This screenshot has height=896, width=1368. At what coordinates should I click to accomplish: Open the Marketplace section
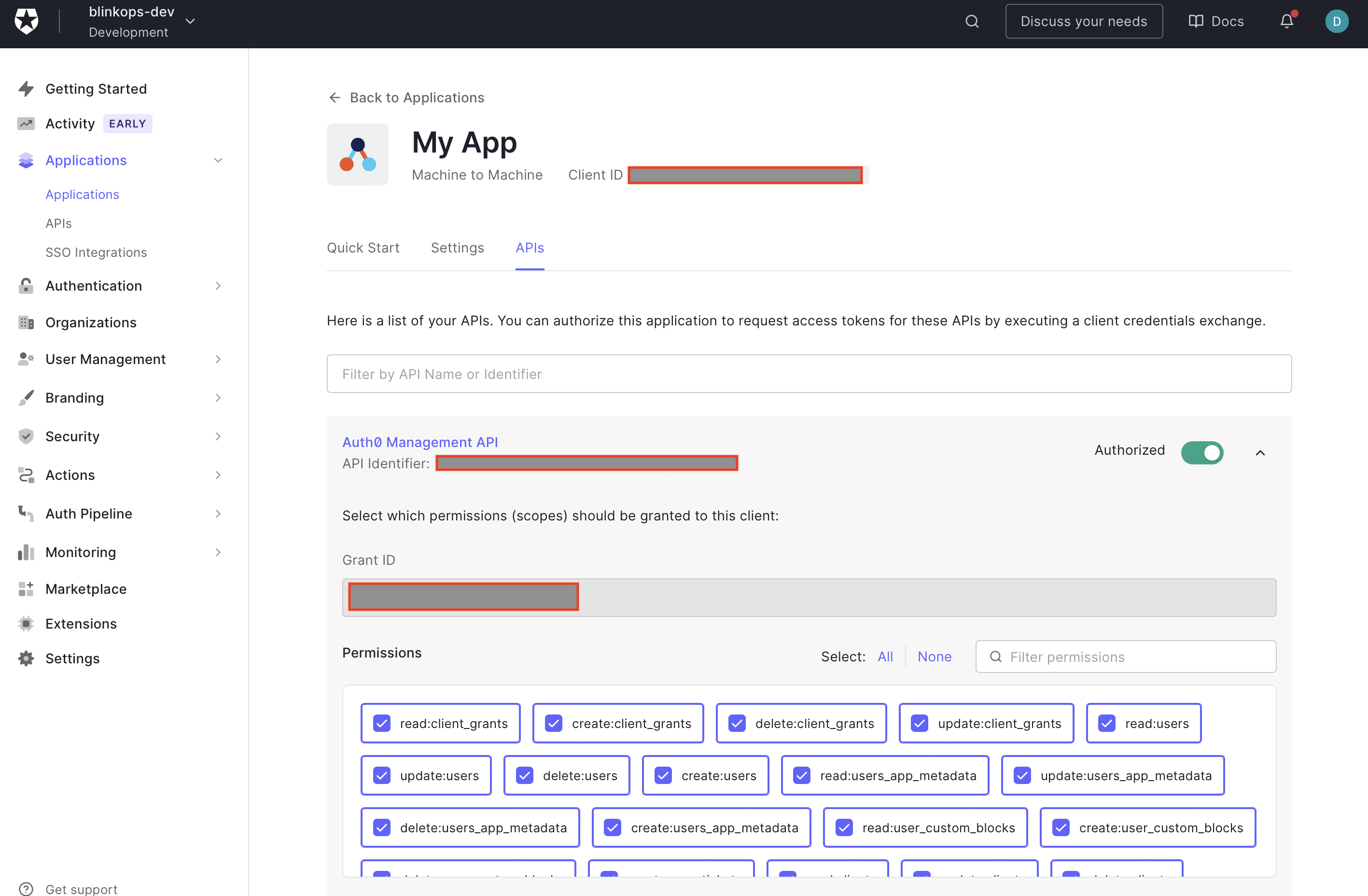tap(86, 588)
